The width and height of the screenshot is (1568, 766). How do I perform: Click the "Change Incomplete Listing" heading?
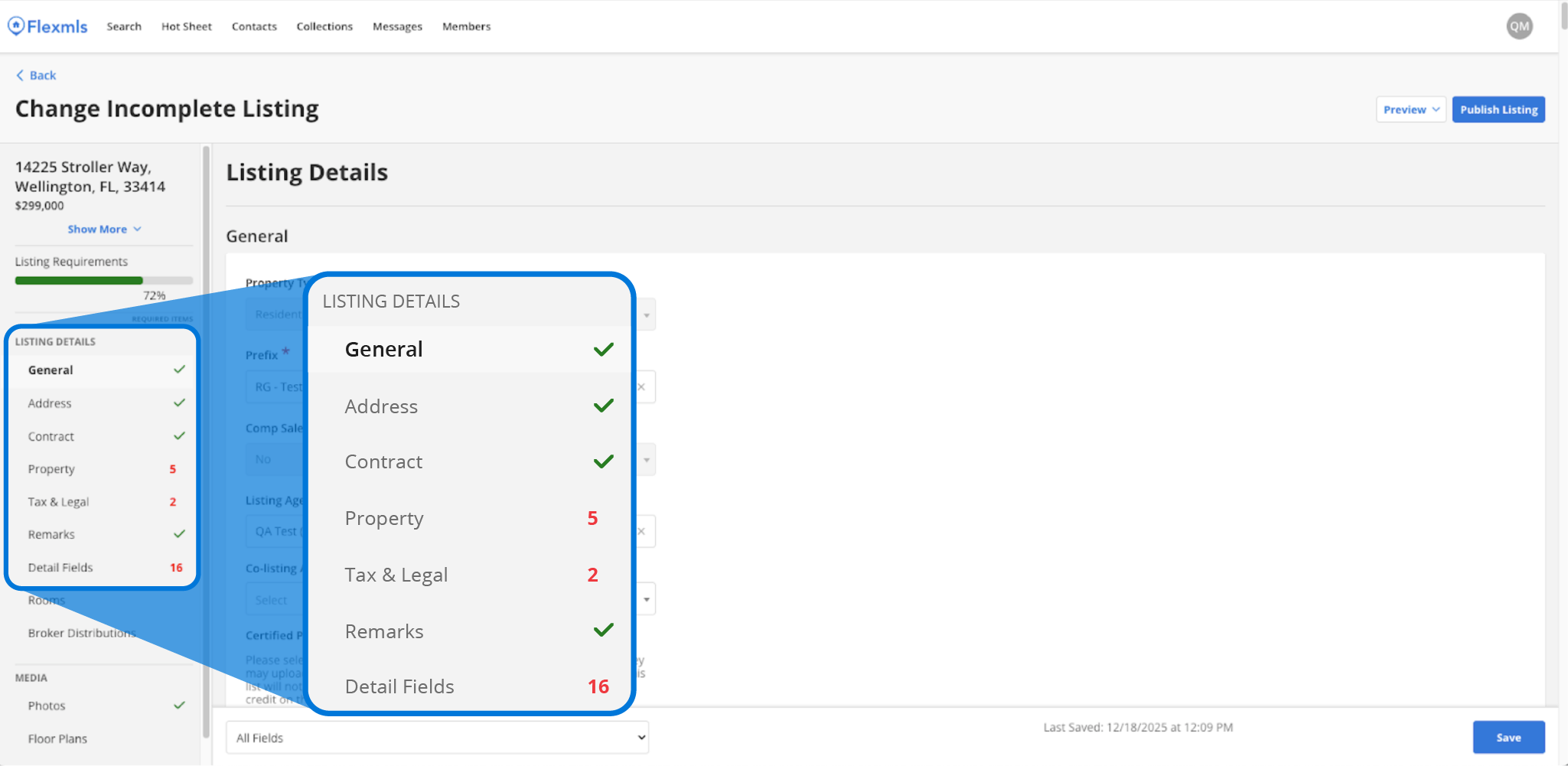167,109
